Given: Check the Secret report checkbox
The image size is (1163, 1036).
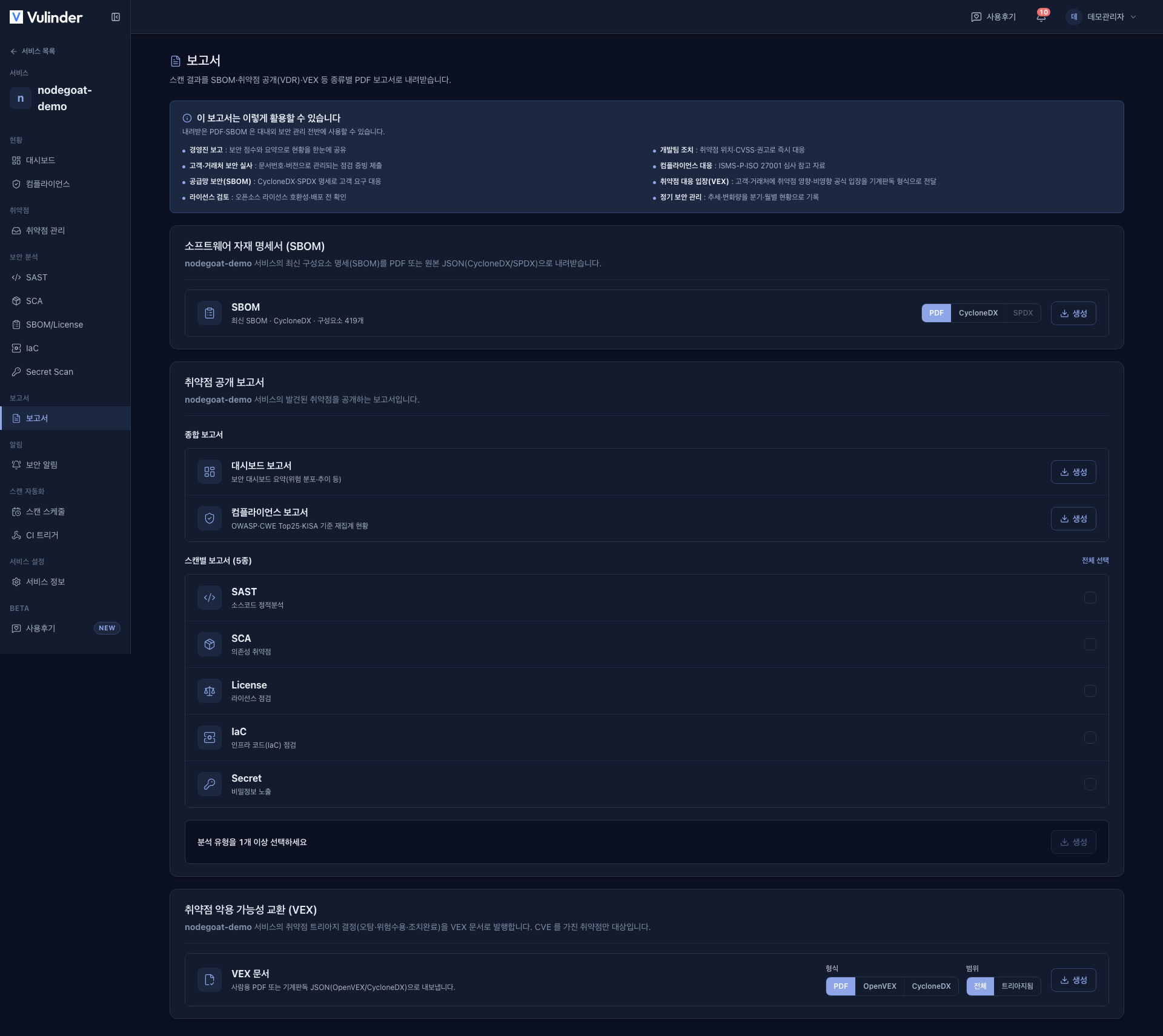Looking at the screenshot, I should (1090, 784).
